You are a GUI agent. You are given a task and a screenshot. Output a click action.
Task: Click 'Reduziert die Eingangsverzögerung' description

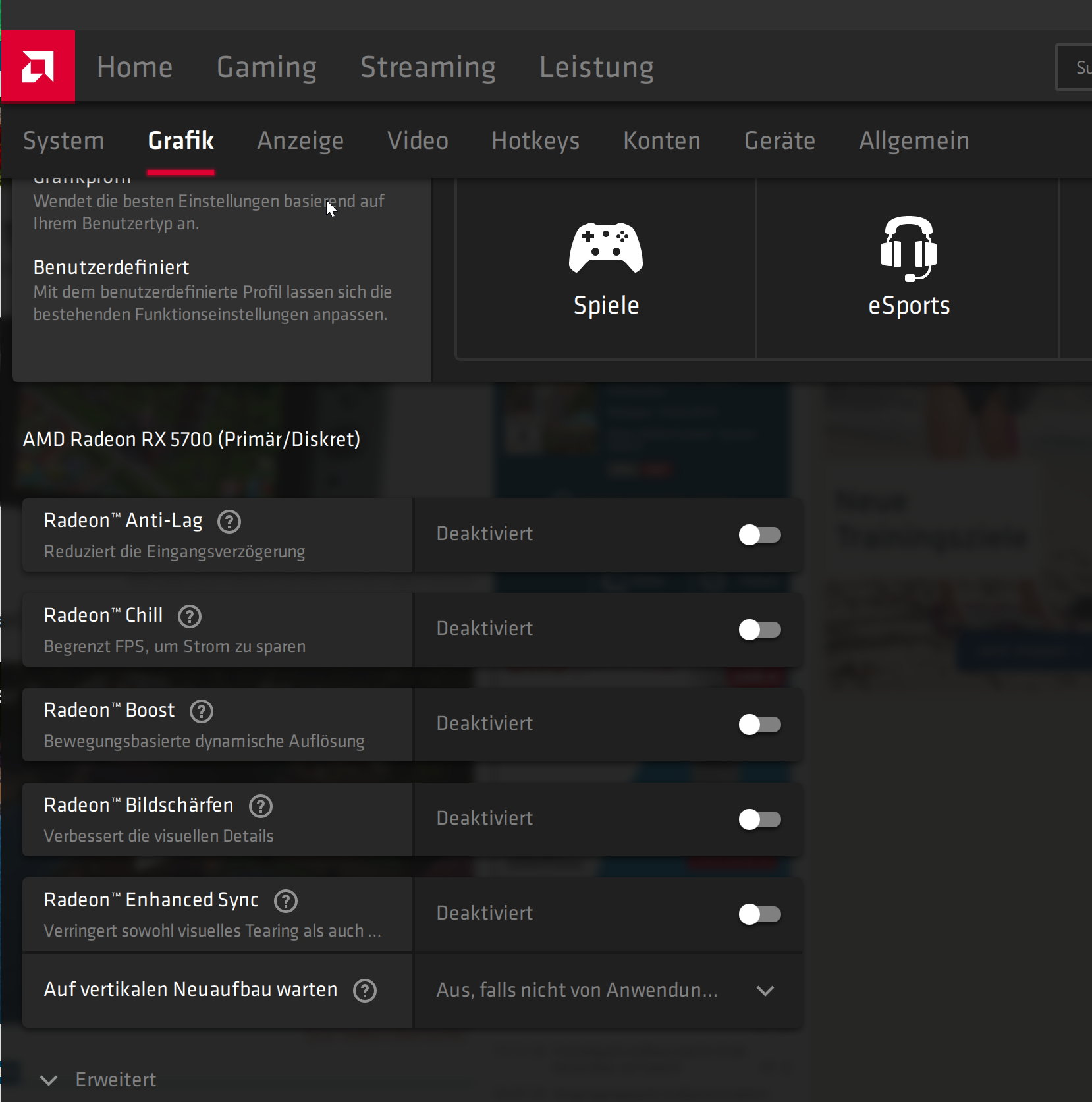tap(175, 552)
